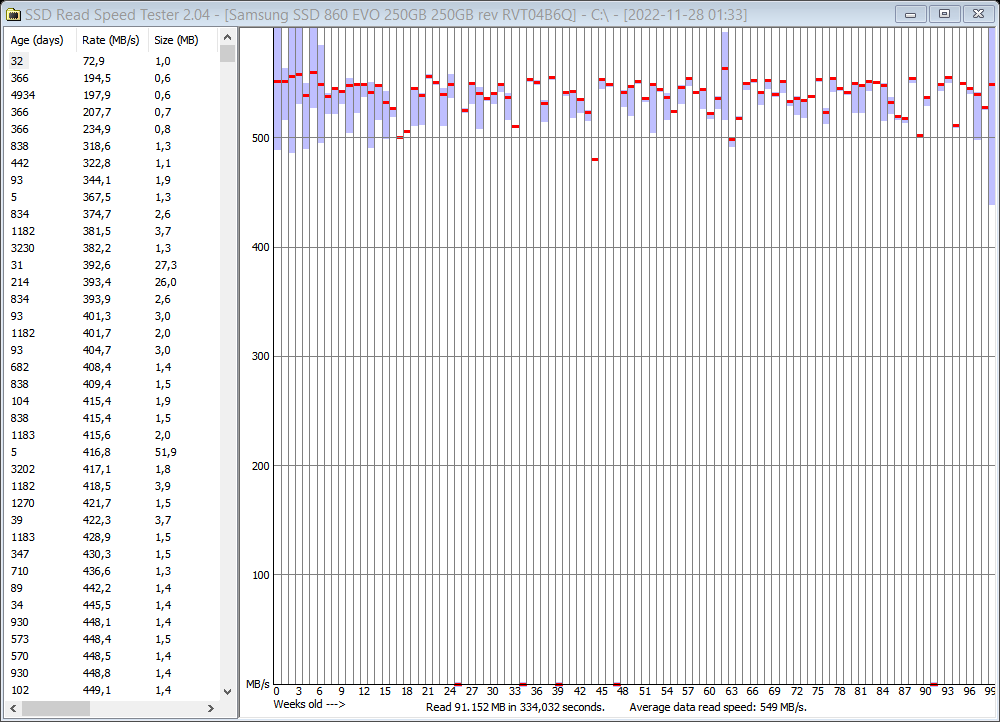Select the row with age 89

click(x=112, y=588)
